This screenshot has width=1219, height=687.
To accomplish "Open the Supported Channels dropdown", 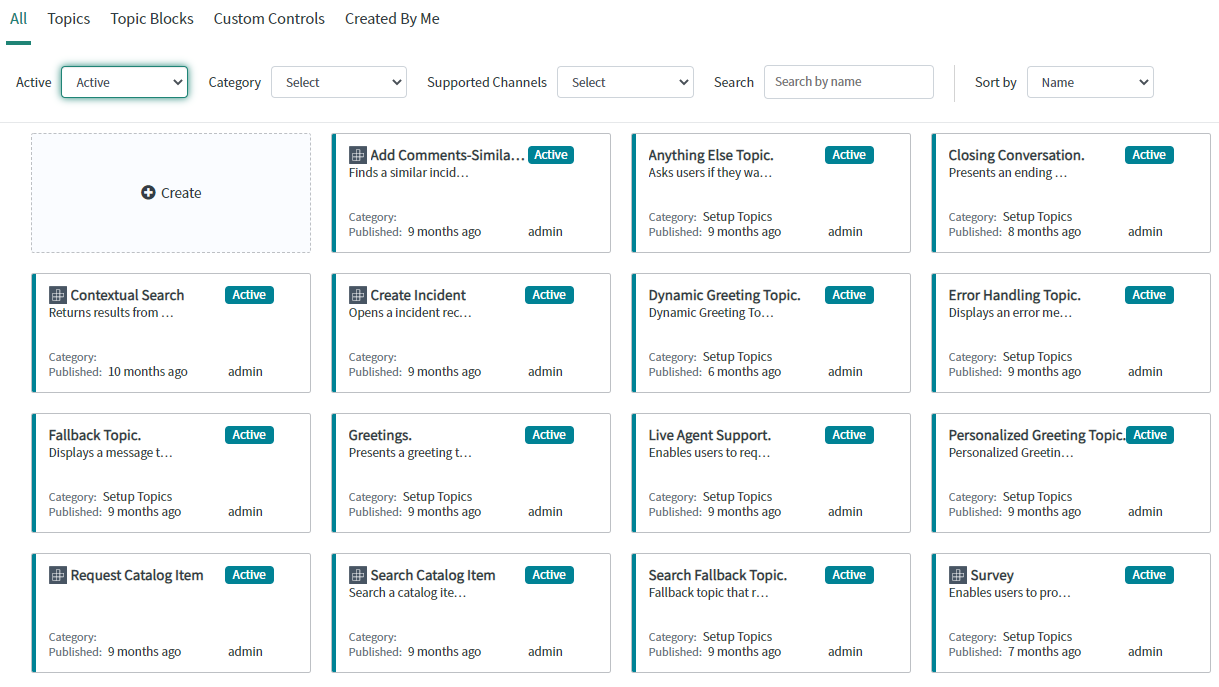I will 625,82.
